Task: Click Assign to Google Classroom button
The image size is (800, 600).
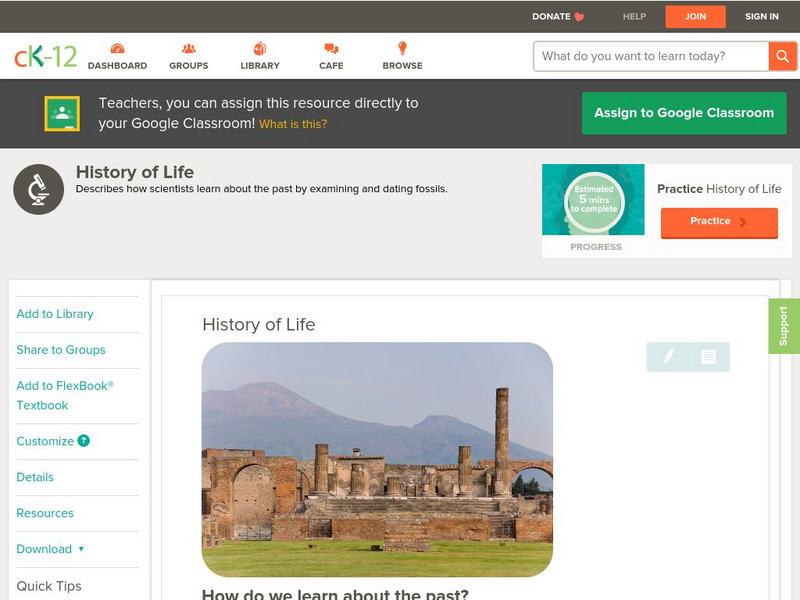Action: (x=684, y=113)
